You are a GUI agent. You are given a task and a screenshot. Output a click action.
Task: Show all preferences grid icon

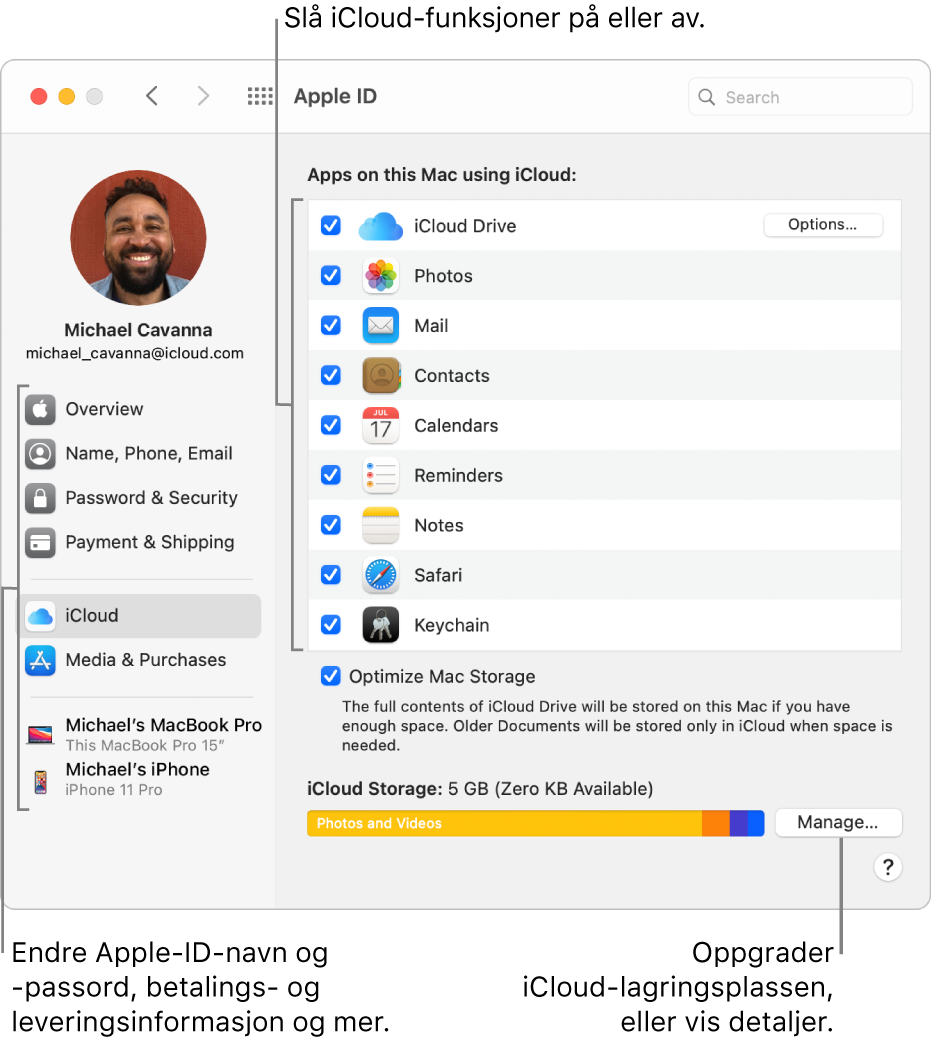click(x=260, y=96)
